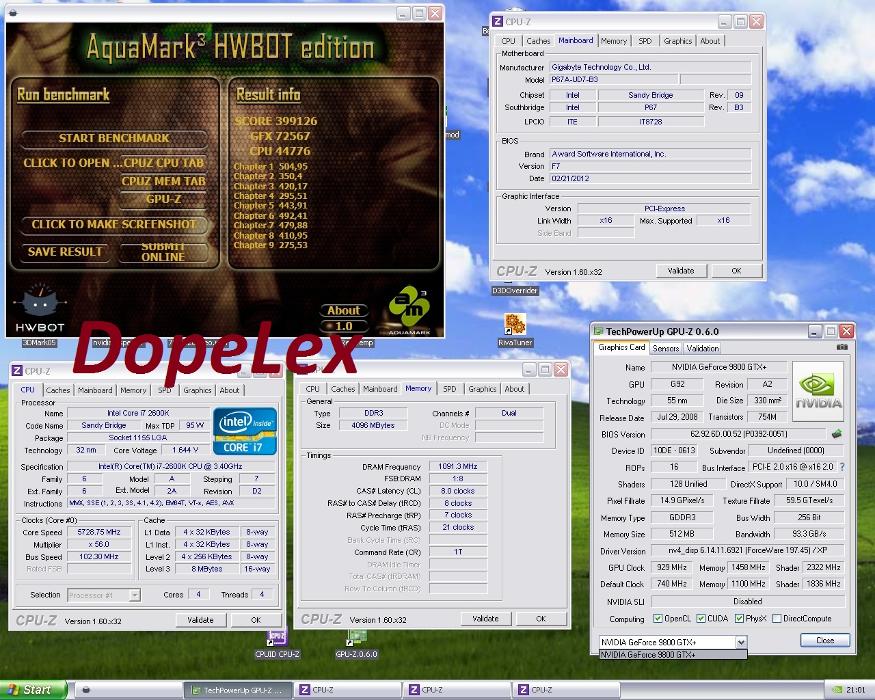The image size is (875, 700).
Task: Click the motherboard Model P67A-UD7-B3 field
Action: pyautogui.click(x=614, y=79)
